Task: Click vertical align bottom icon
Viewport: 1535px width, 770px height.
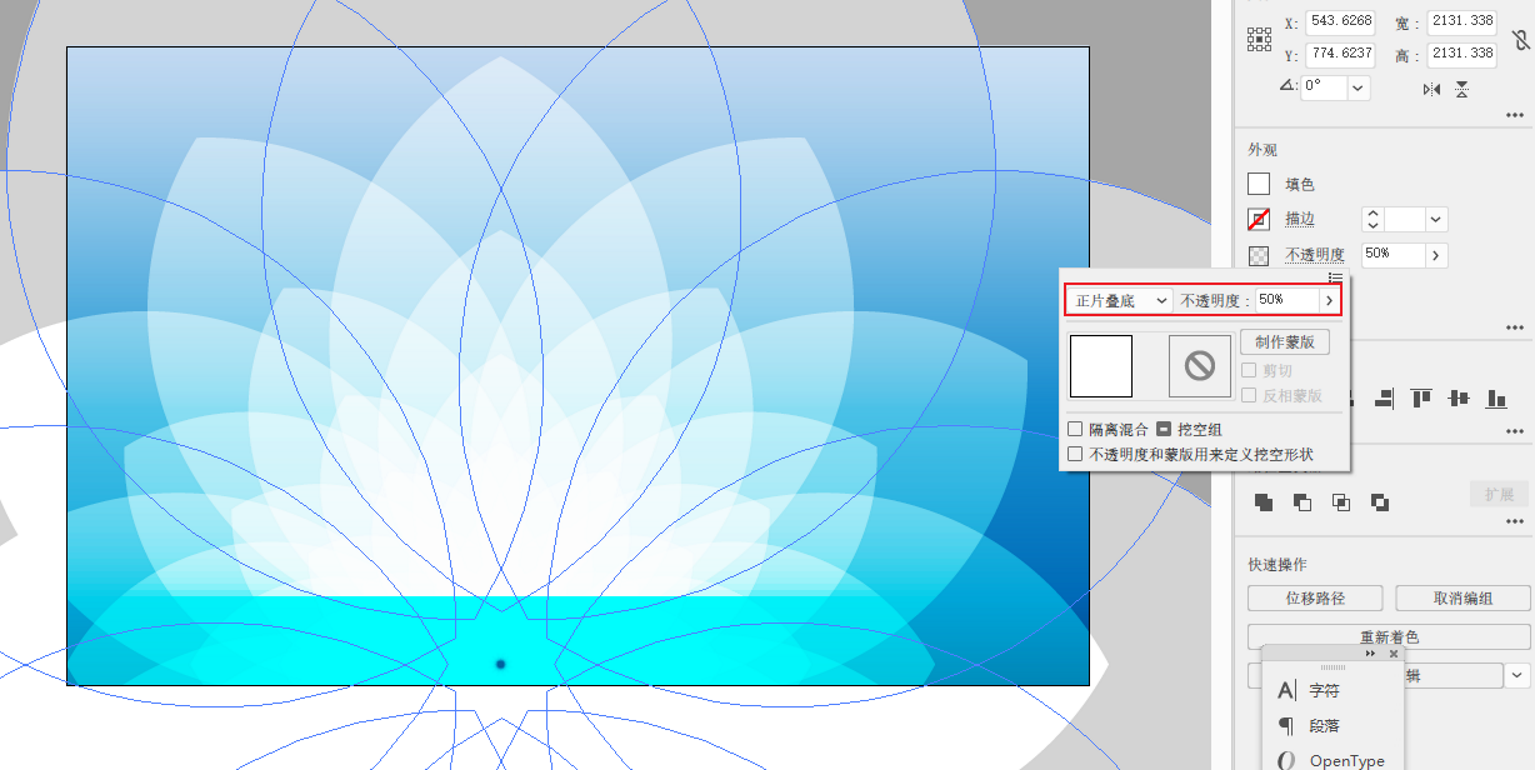Action: (x=1496, y=399)
